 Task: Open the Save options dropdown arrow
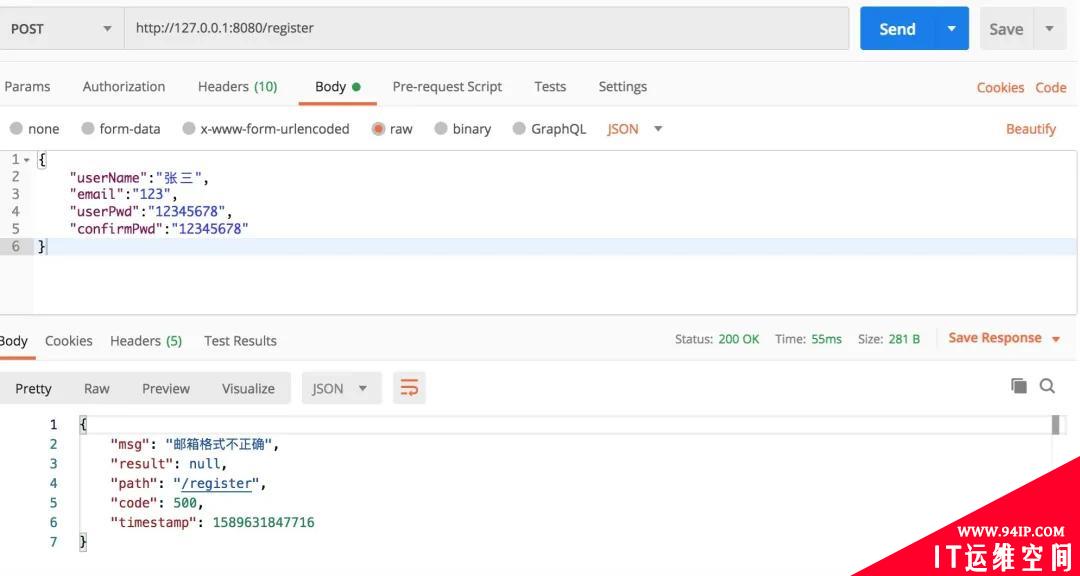[x=1050, y=28]
